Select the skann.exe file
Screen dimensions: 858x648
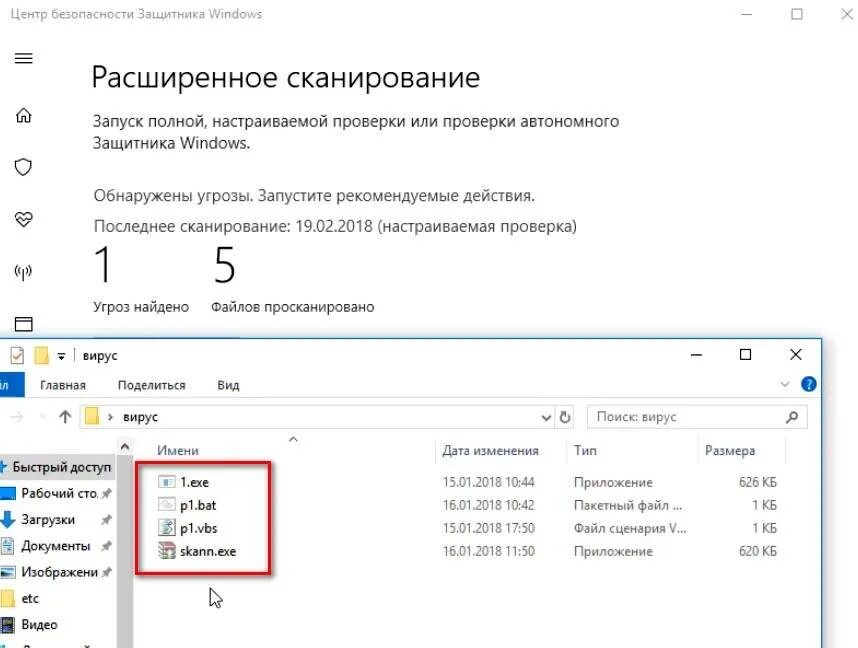(x=208, y=551)
